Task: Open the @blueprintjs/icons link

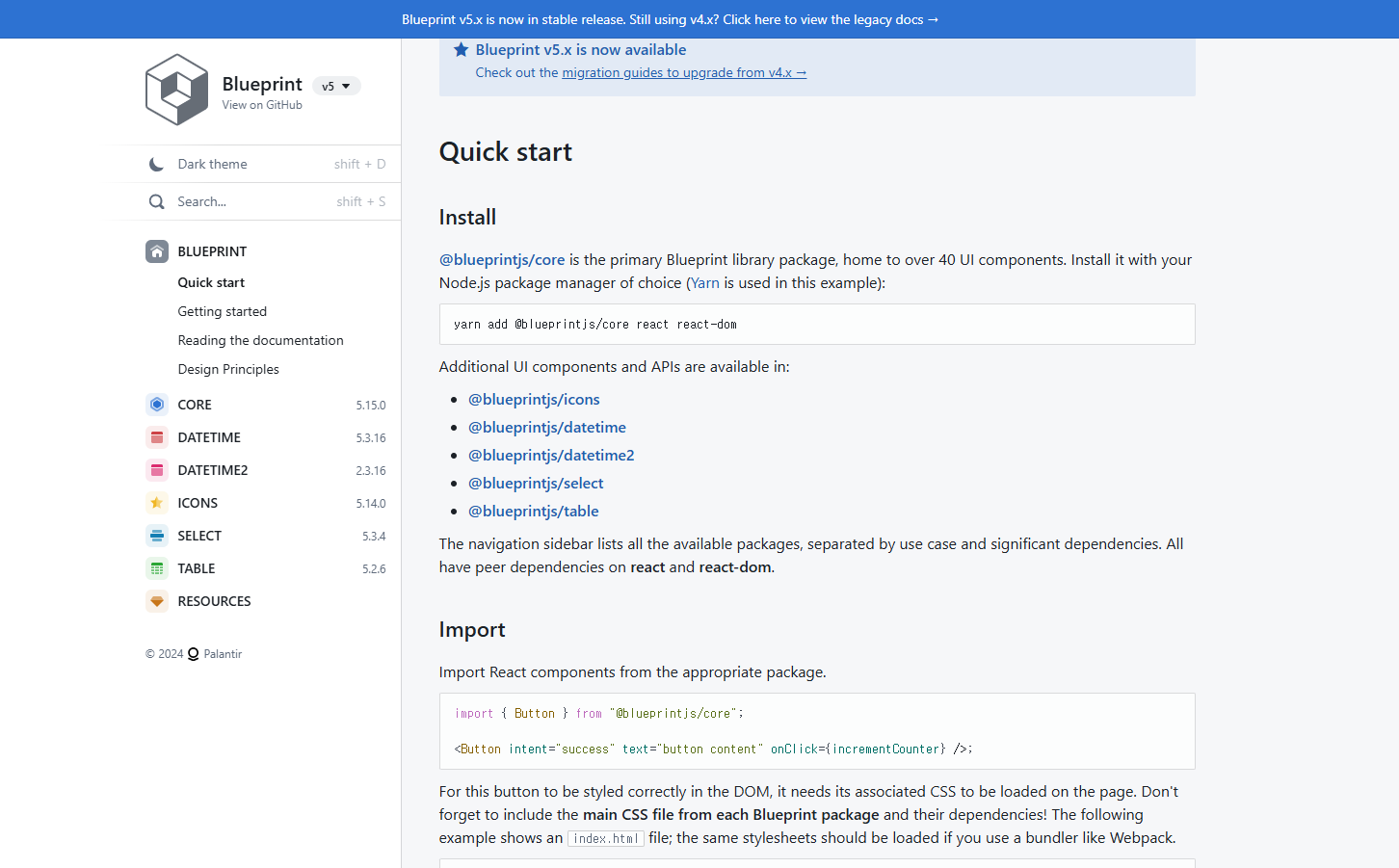Action: click(x=534, y=399)
